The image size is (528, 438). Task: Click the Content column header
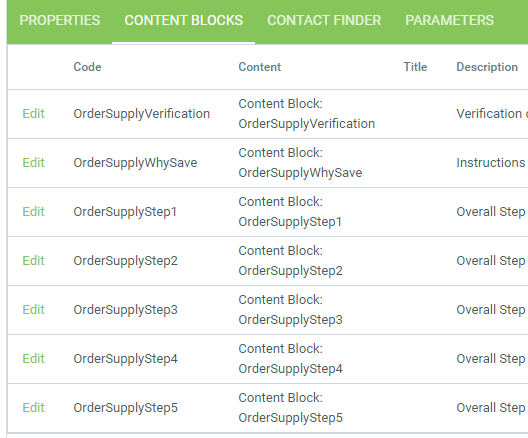tap(260, 67)
